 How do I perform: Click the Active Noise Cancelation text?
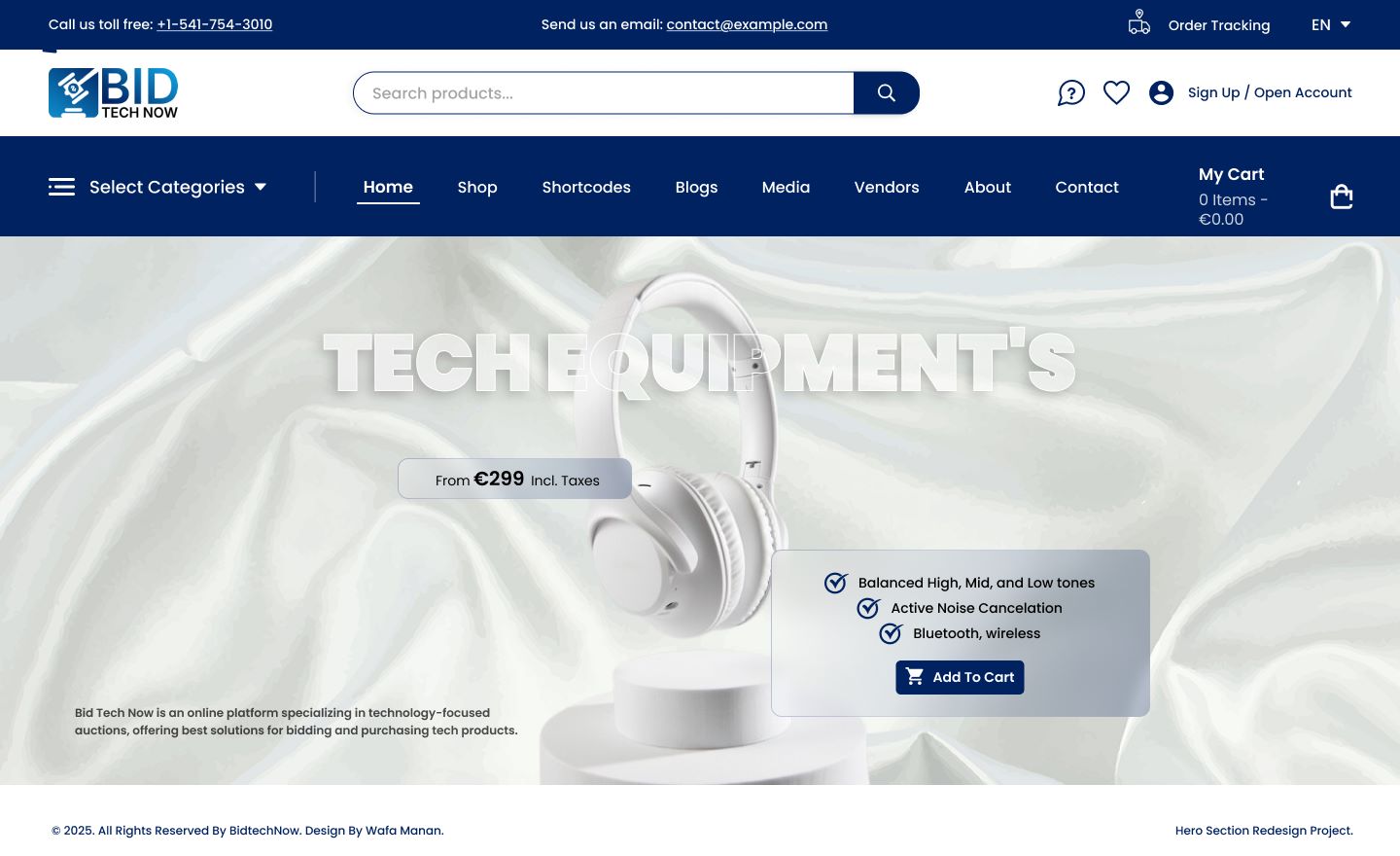(x=976, y=608)
